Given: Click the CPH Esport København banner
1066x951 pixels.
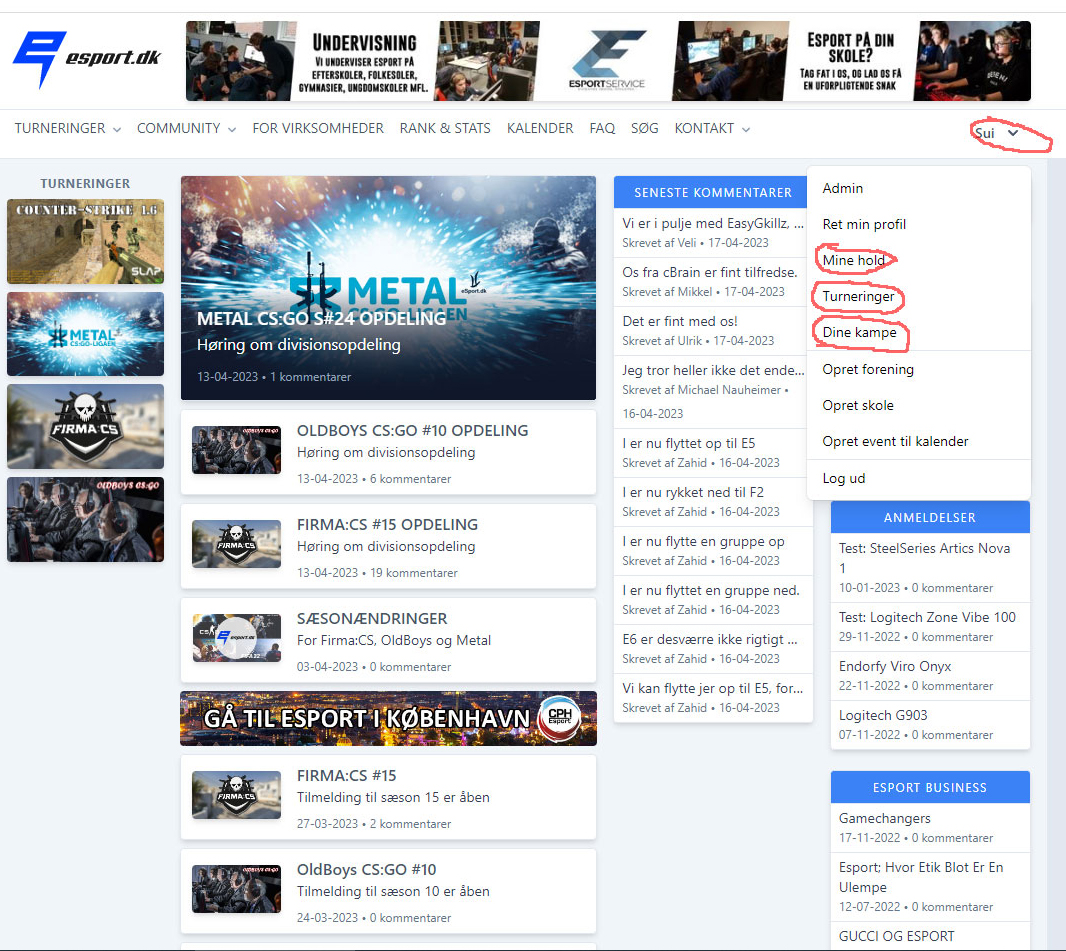Looking at the screenshot, I should (388, 718).
